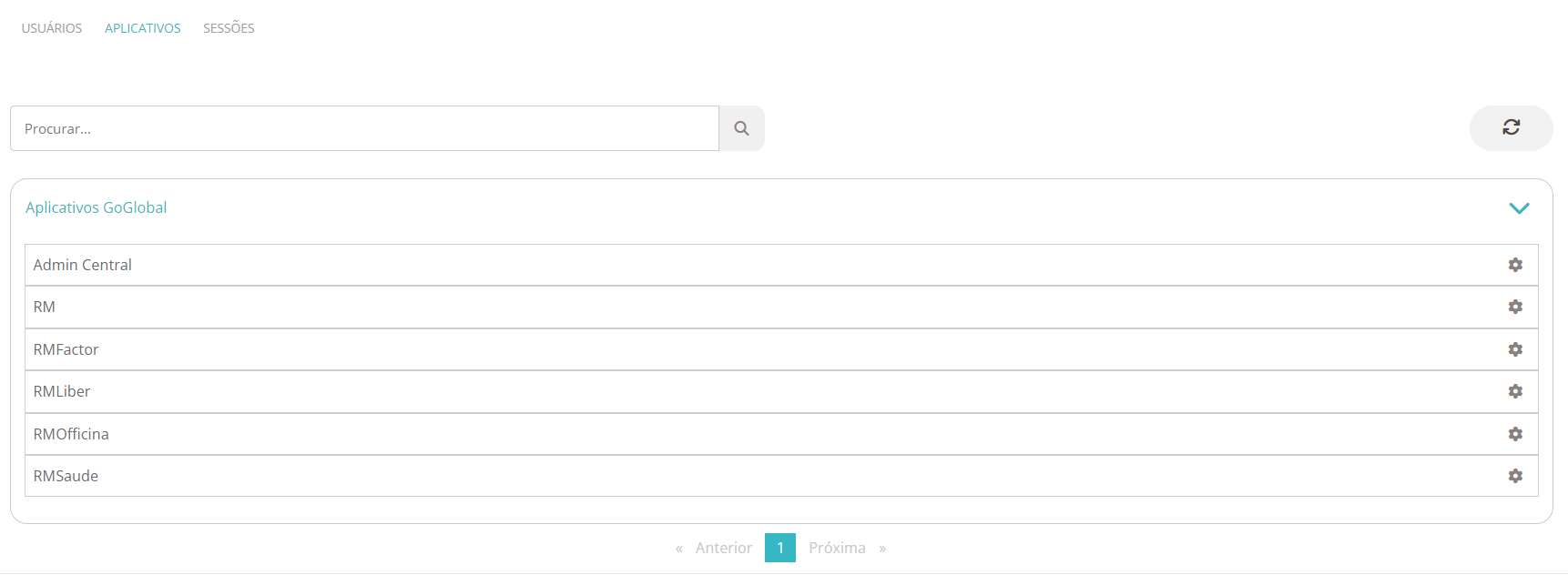Viewport: 1568px width, 575px height.
Task: Select the RMSaude application row
Action: point(66,476)
